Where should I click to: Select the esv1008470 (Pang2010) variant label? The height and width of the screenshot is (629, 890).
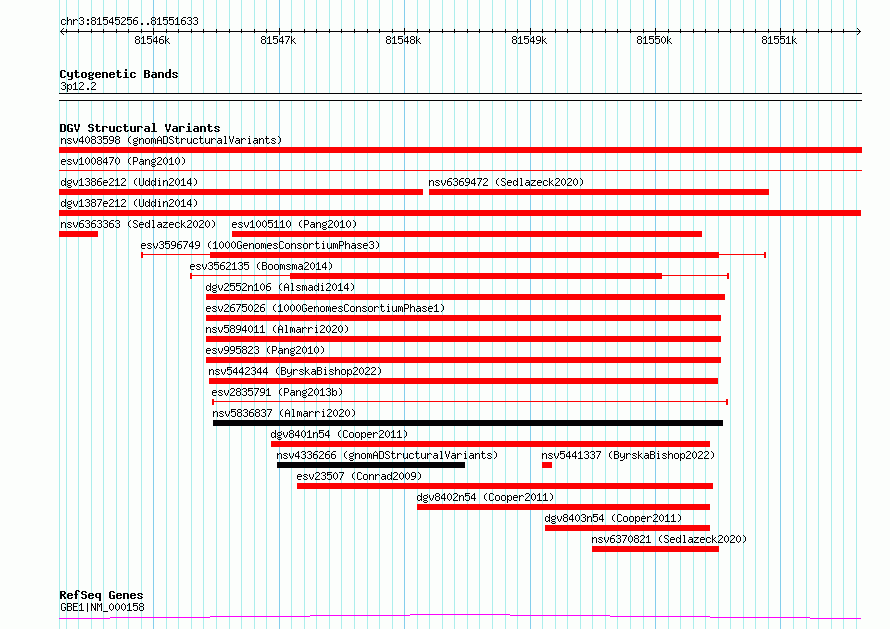click(x=123, y=161)
